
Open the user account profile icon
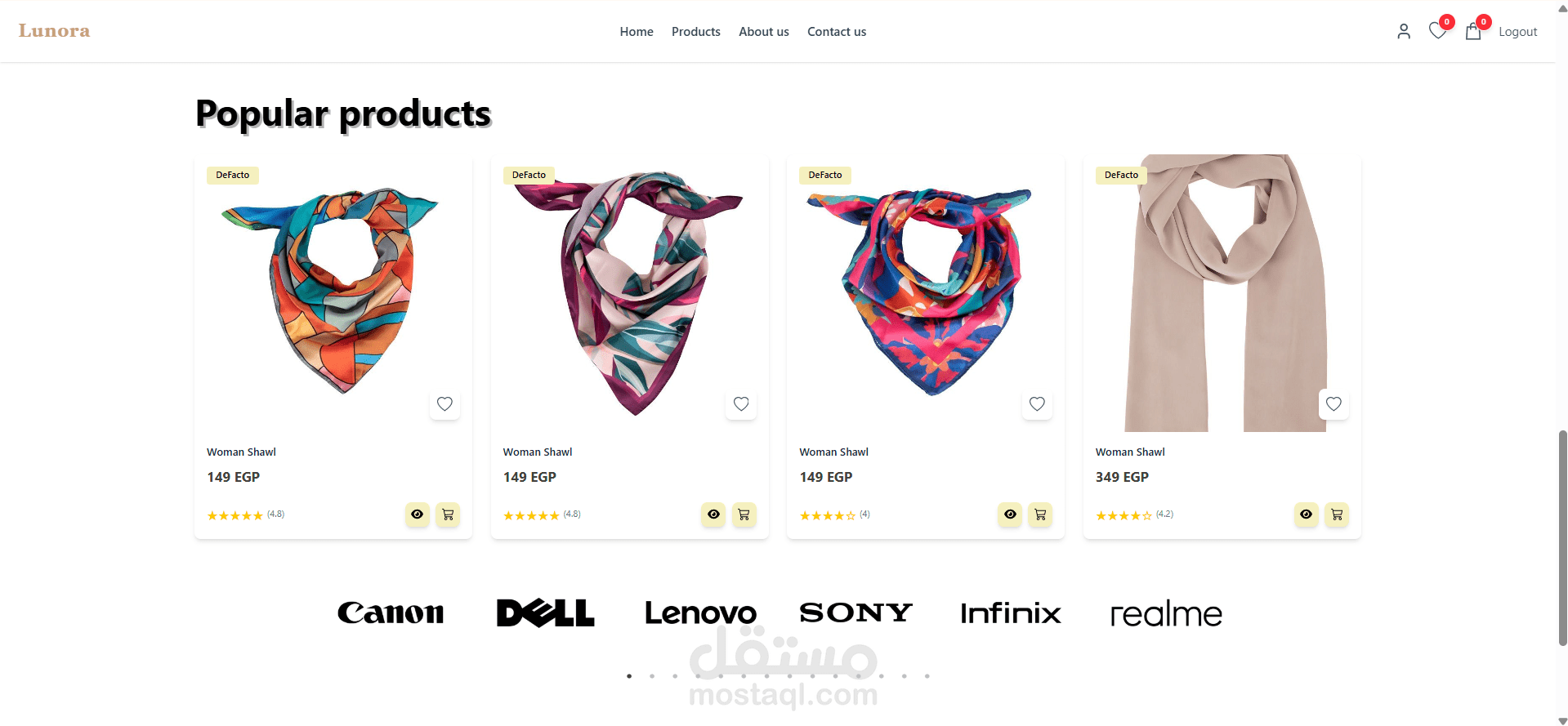click(x=1404, y=32)
